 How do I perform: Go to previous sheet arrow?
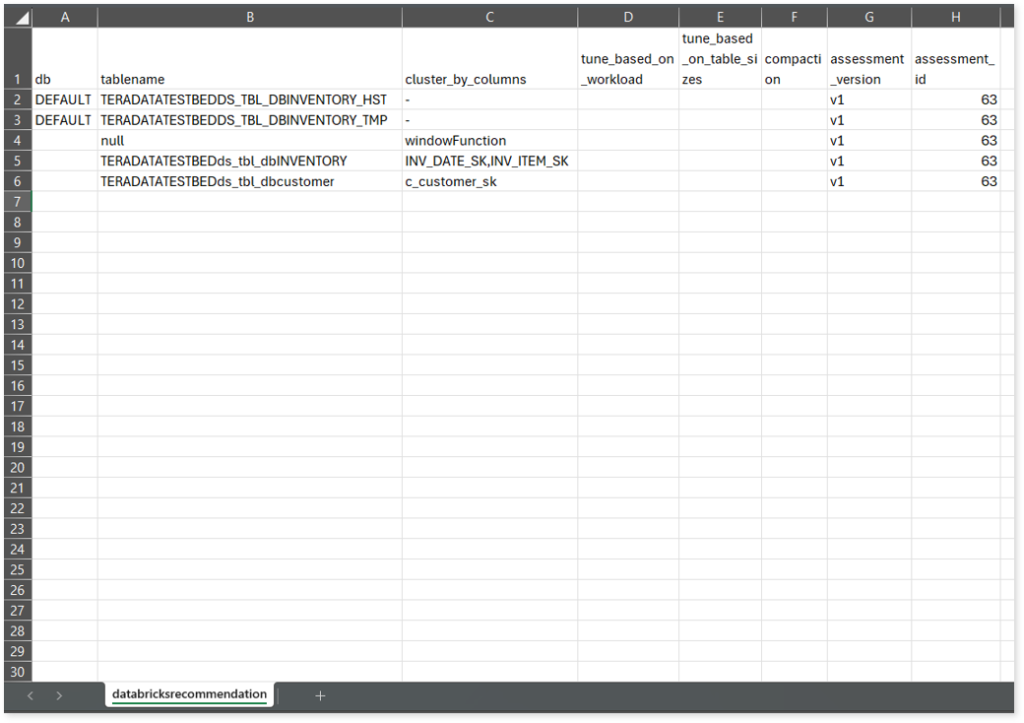[x=30, y=696]
